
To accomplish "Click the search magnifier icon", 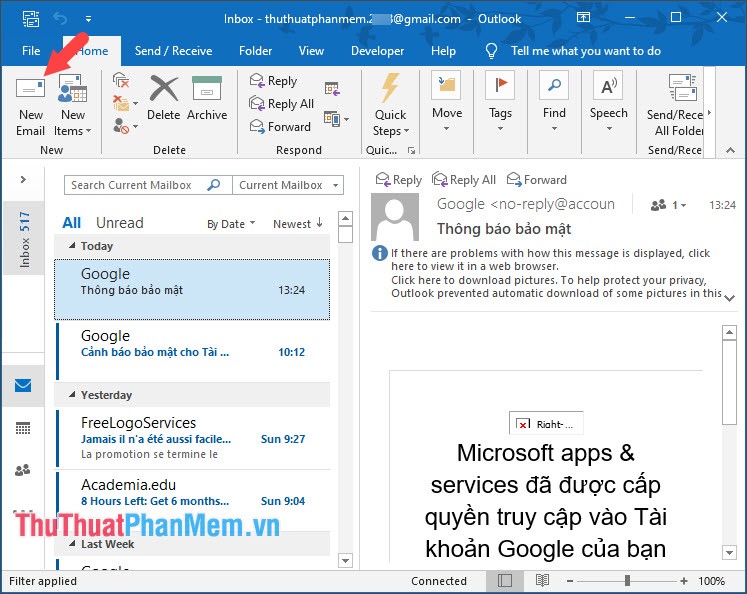I will pos(214,184).
